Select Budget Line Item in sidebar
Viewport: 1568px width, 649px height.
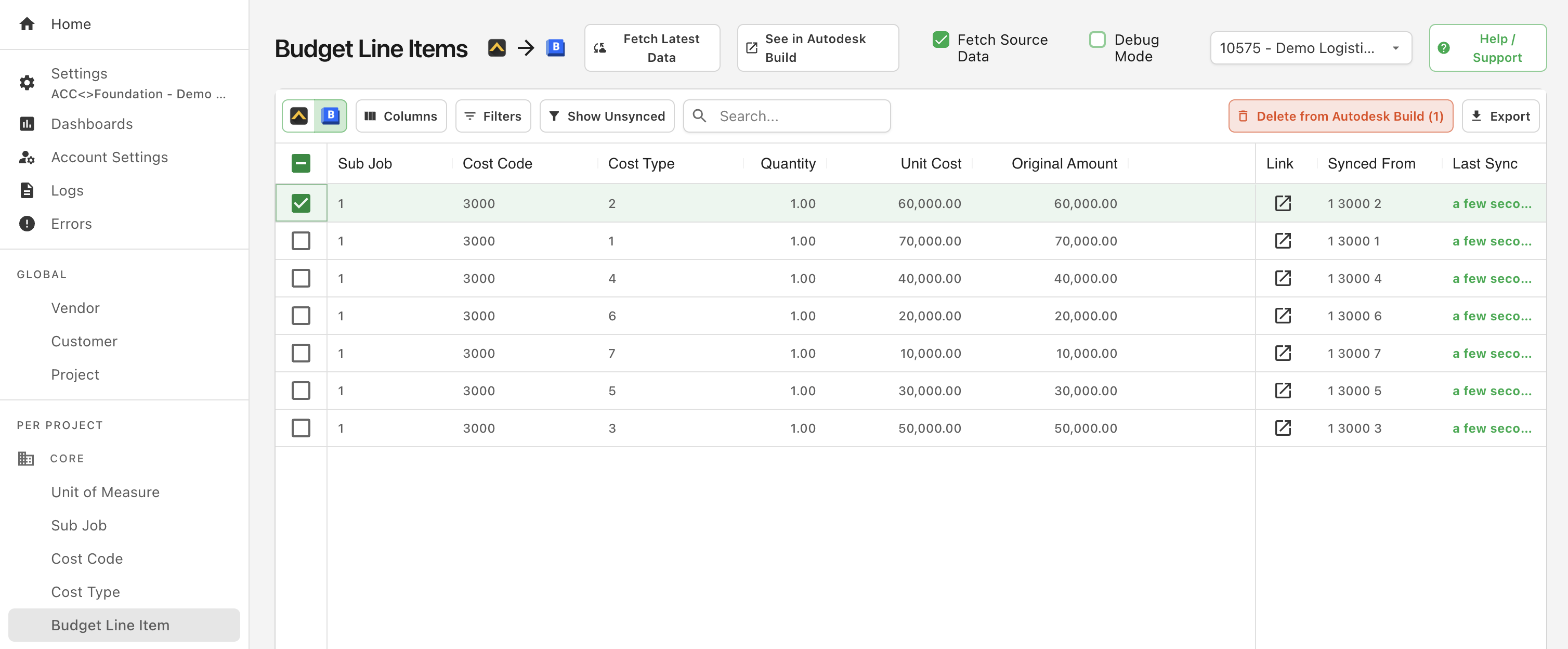(x=124, y=625)
